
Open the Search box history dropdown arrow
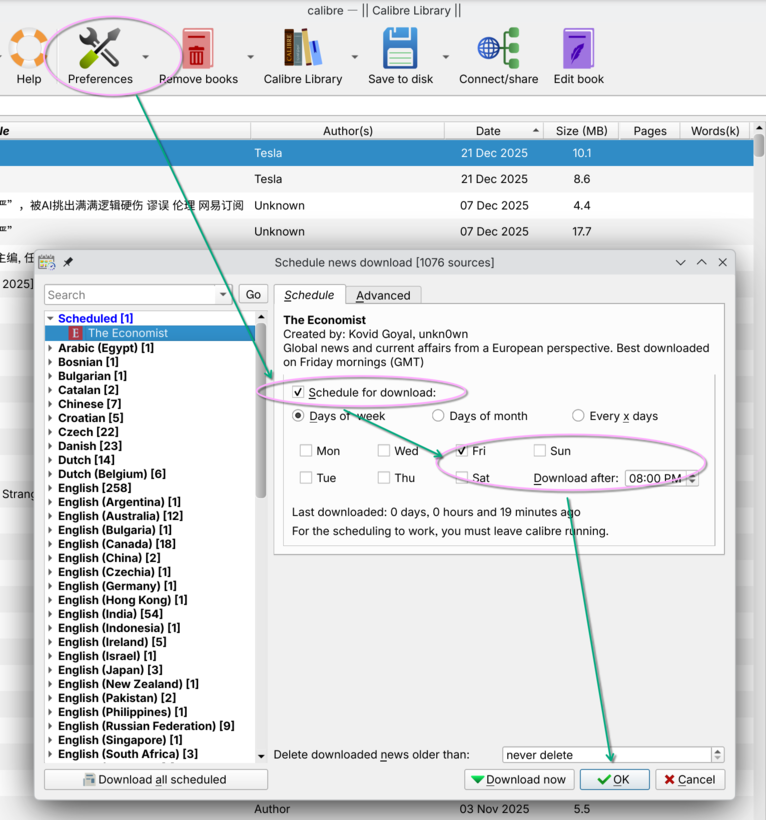(223, 295)
